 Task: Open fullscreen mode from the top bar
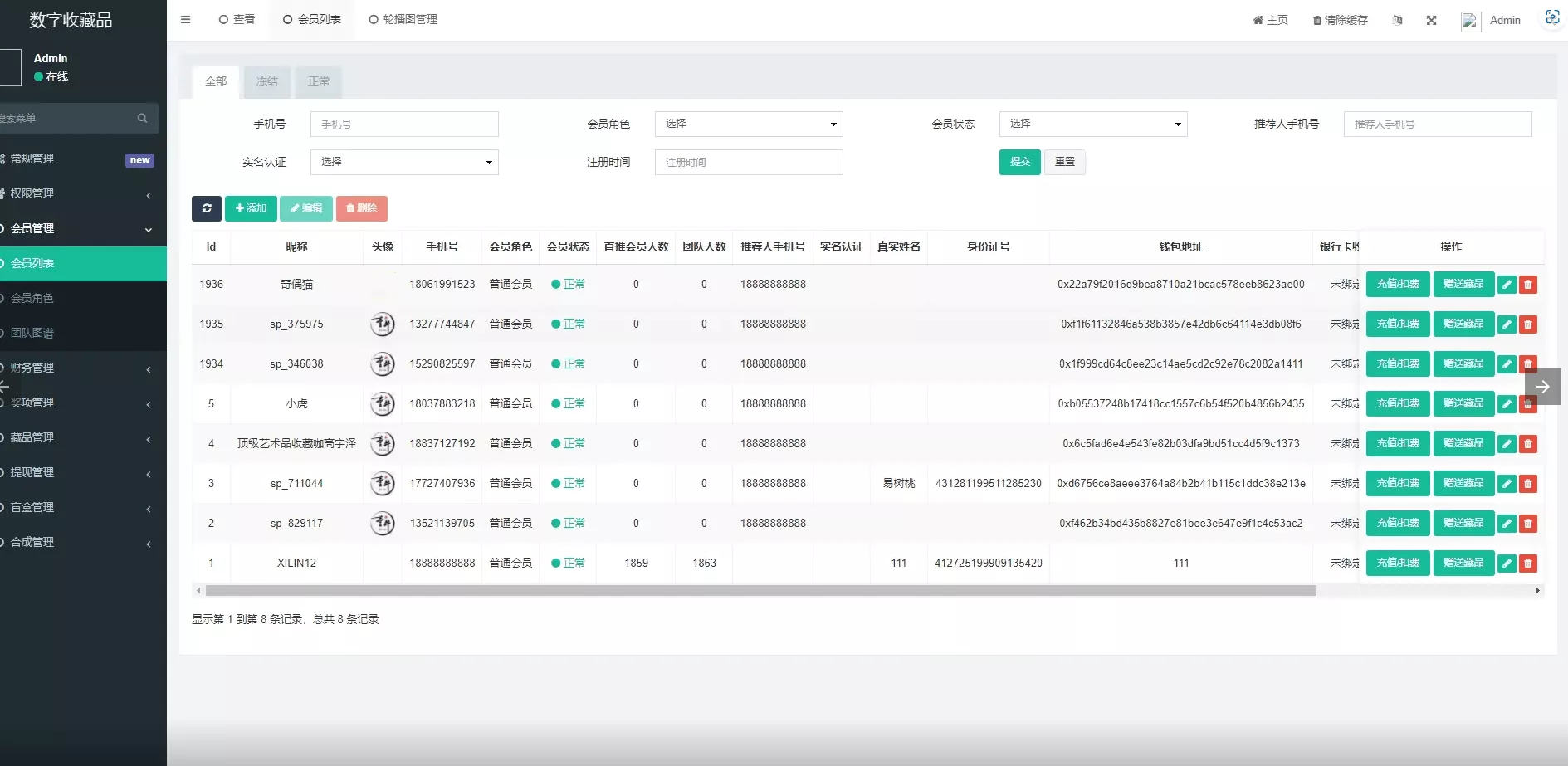(1431, 20)
